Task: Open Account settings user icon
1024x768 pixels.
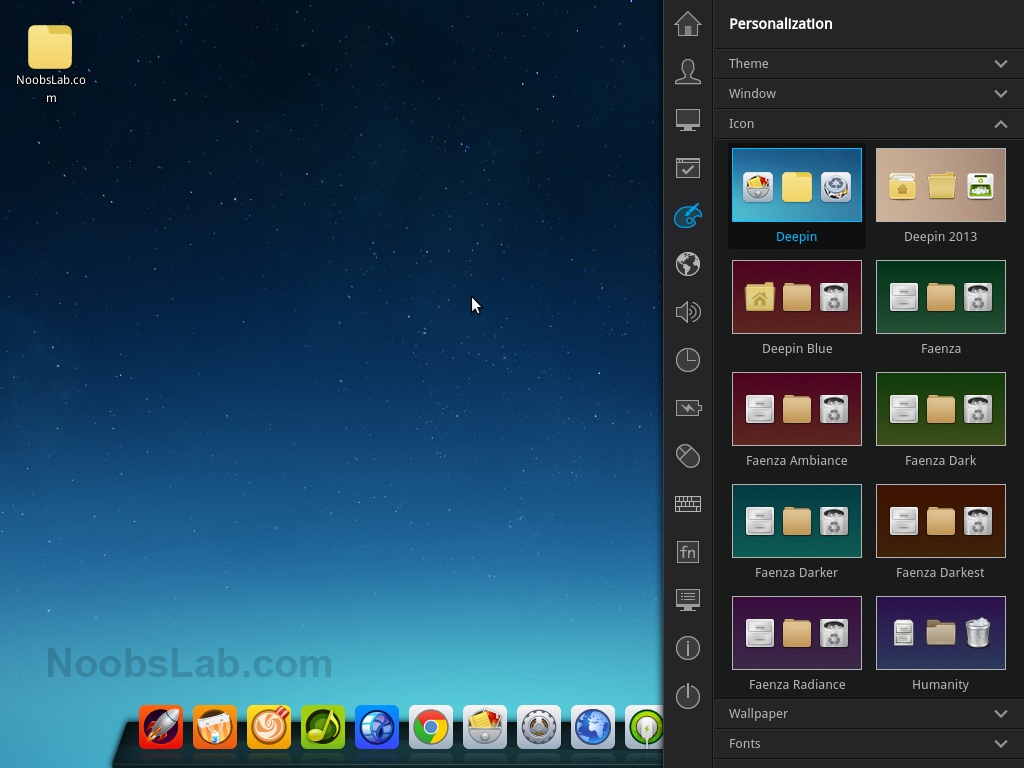Action: (688, 72)
